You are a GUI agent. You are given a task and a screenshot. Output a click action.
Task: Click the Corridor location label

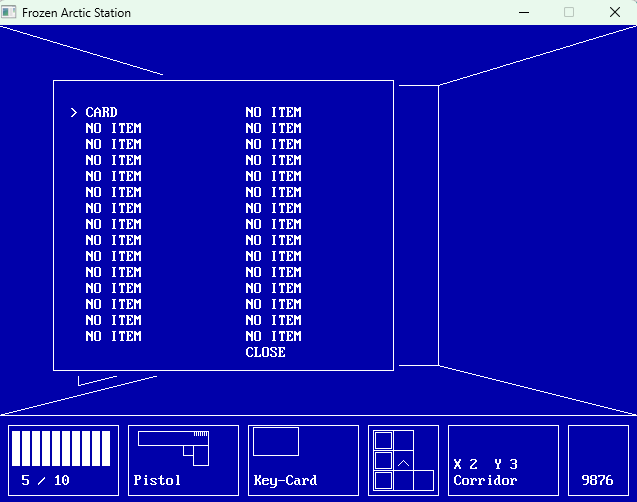[x=485, y=480]
